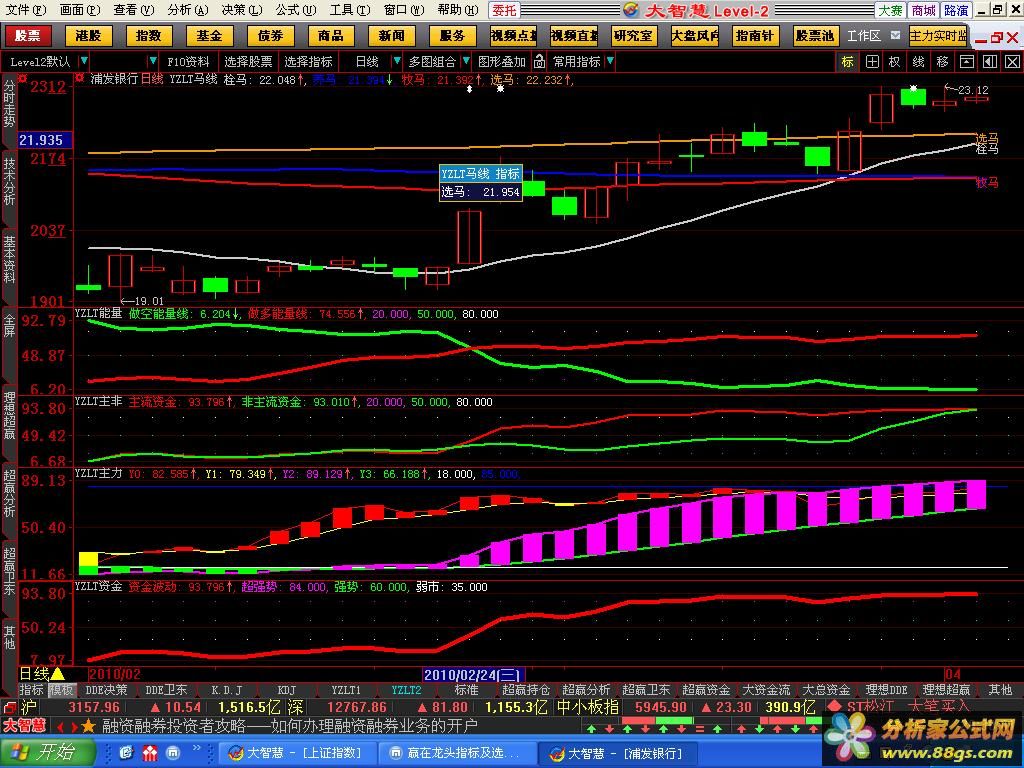Select the 港股 toolbar button

pyautogui.click(x=88, y=36)
